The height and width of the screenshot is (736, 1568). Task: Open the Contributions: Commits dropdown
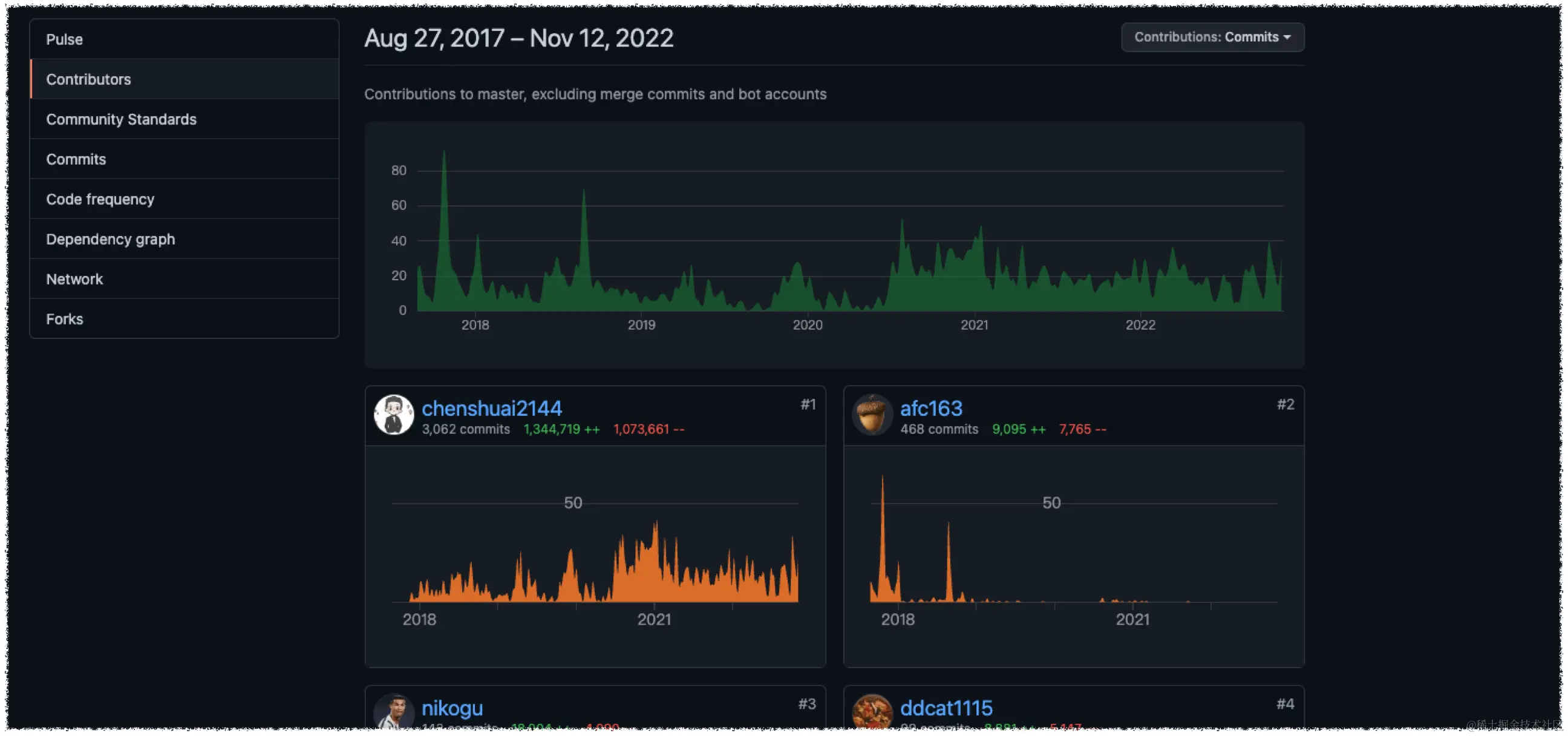1212,37
